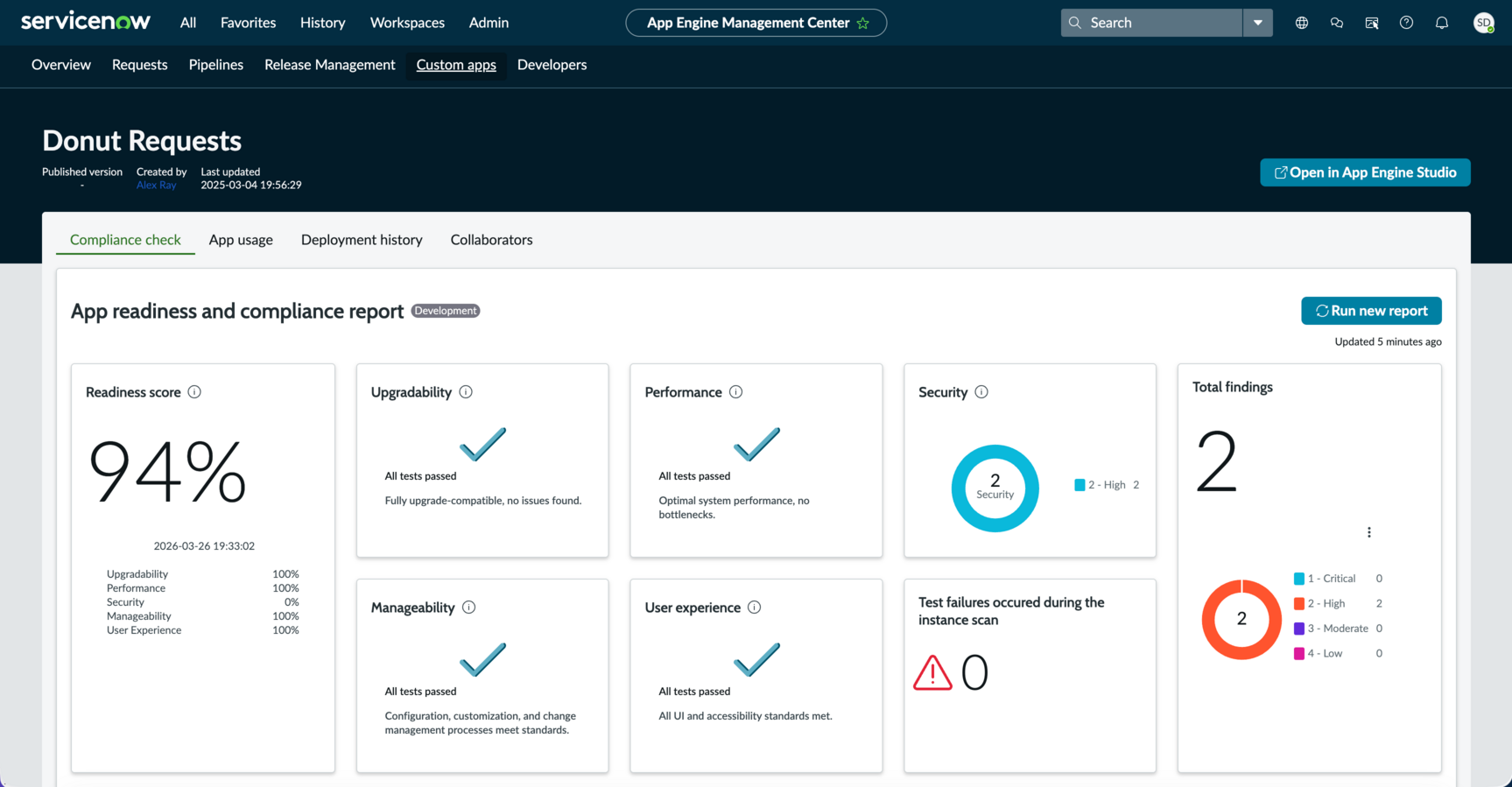This screenshot has width=1512, height=787.
Task: Click the Performance card checkmark icon
Action: pyautogui.click(x=756, y=445)
